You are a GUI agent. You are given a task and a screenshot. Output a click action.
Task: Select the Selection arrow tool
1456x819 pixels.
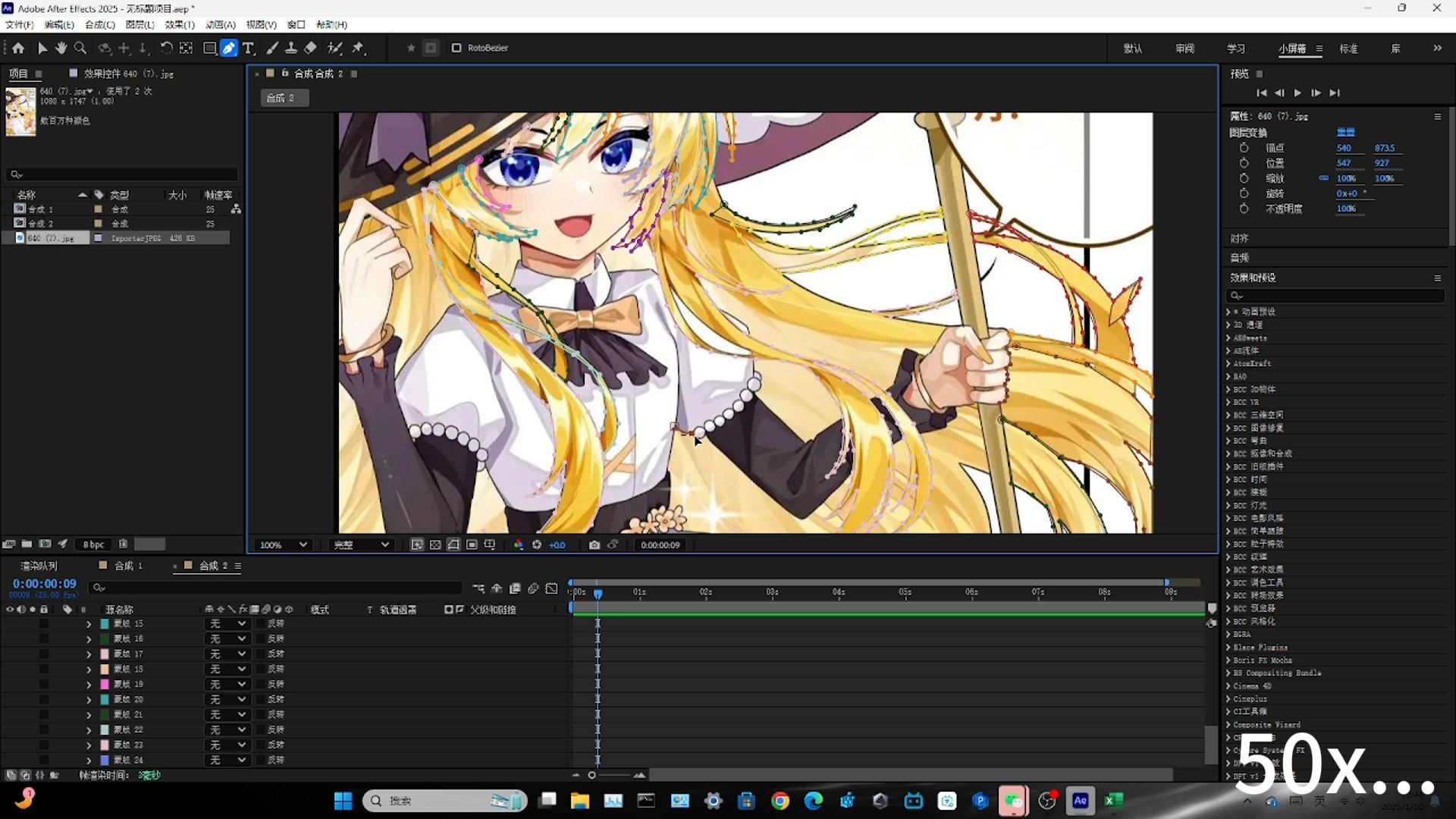(x=42, y=48)
